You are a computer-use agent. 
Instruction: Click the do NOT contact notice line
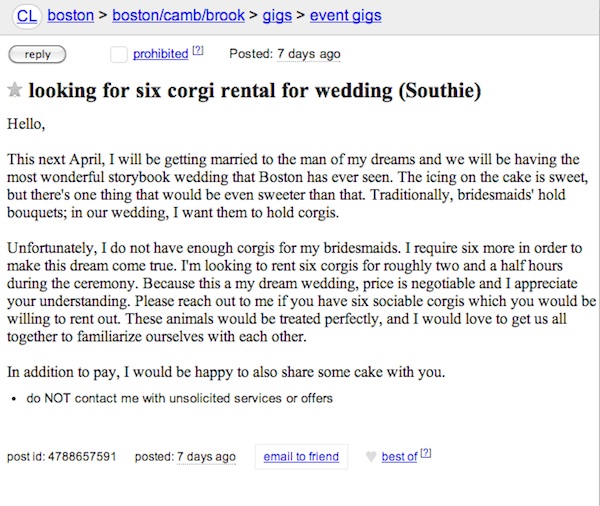point(179,398)
